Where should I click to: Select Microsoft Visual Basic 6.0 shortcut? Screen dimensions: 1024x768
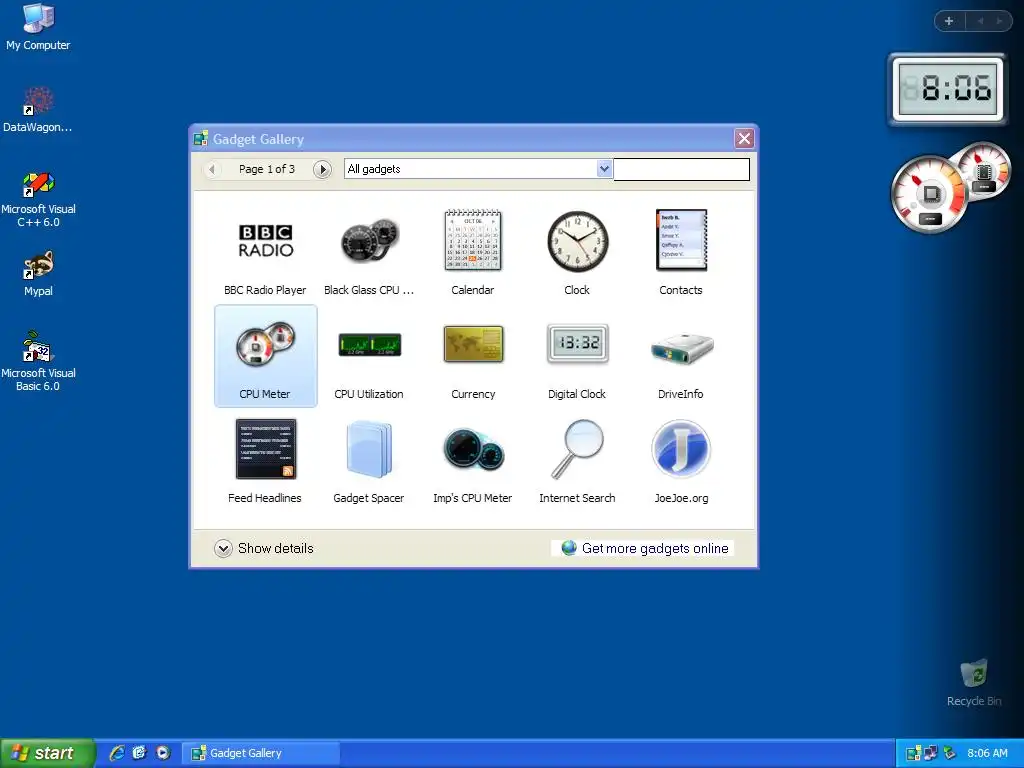38,361
